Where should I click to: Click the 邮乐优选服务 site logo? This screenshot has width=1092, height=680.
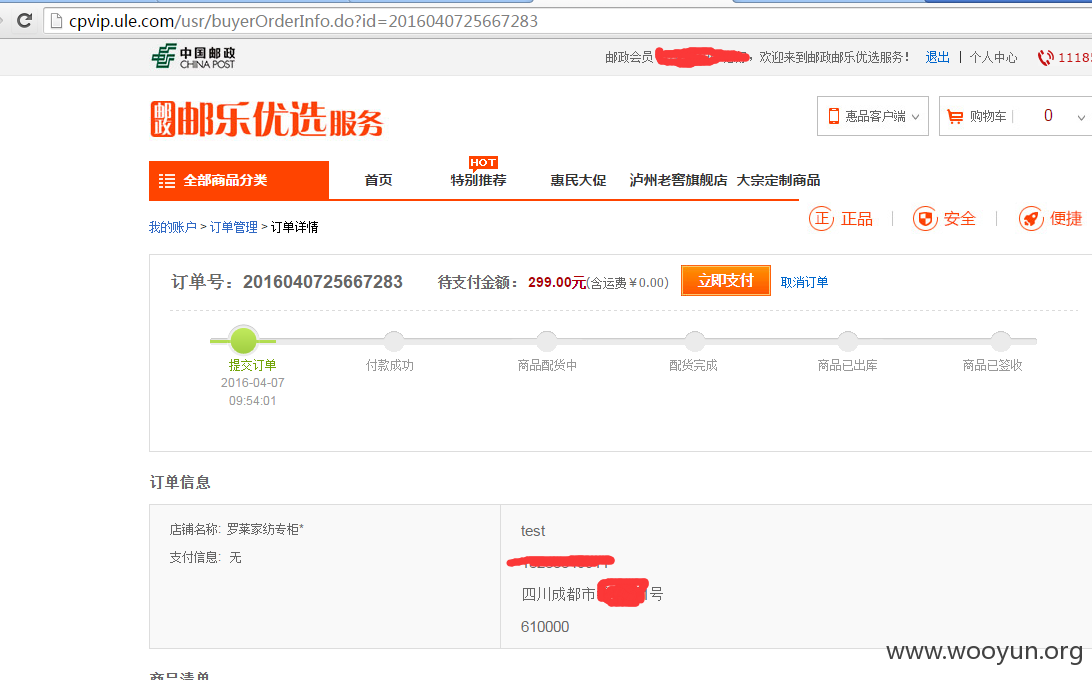267,119
